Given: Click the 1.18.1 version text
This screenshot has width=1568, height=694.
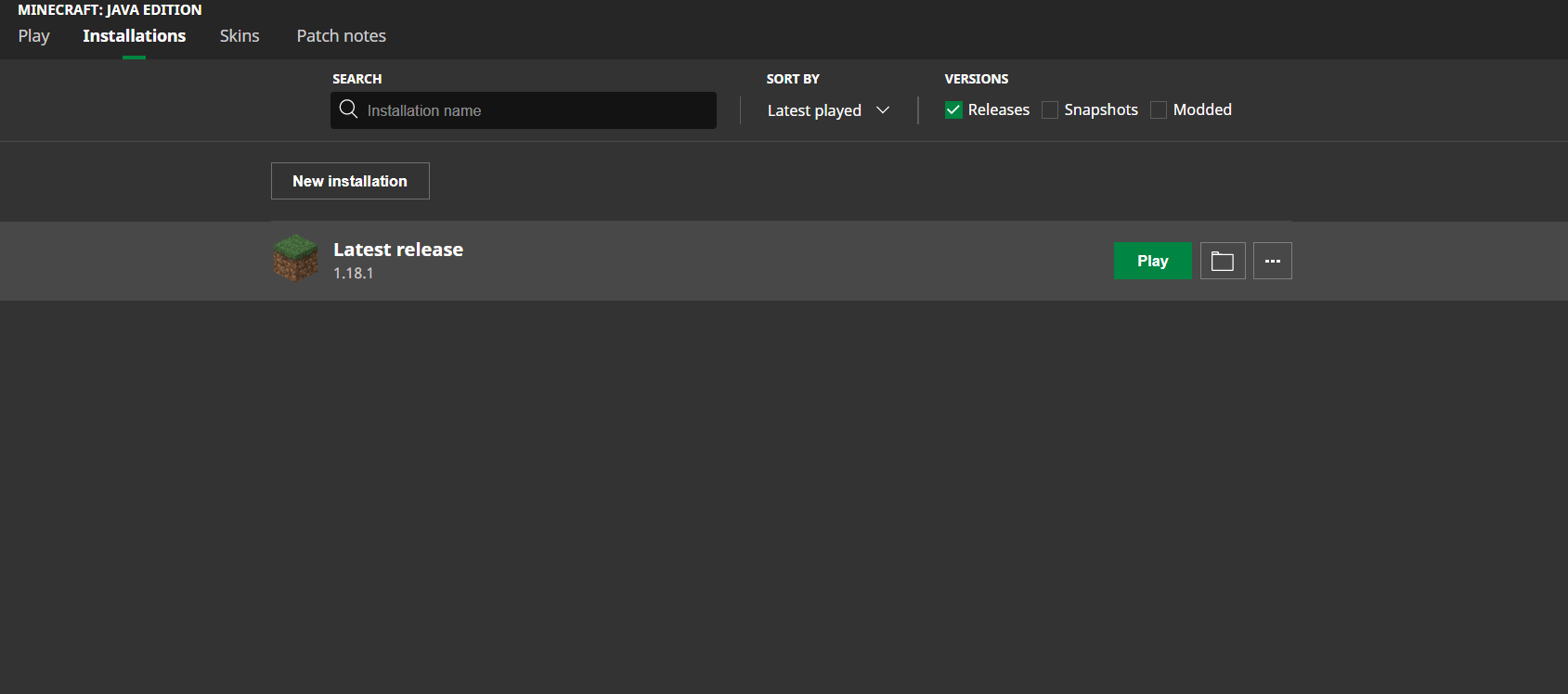Looking at the screenshot, I should coord(354,273).
